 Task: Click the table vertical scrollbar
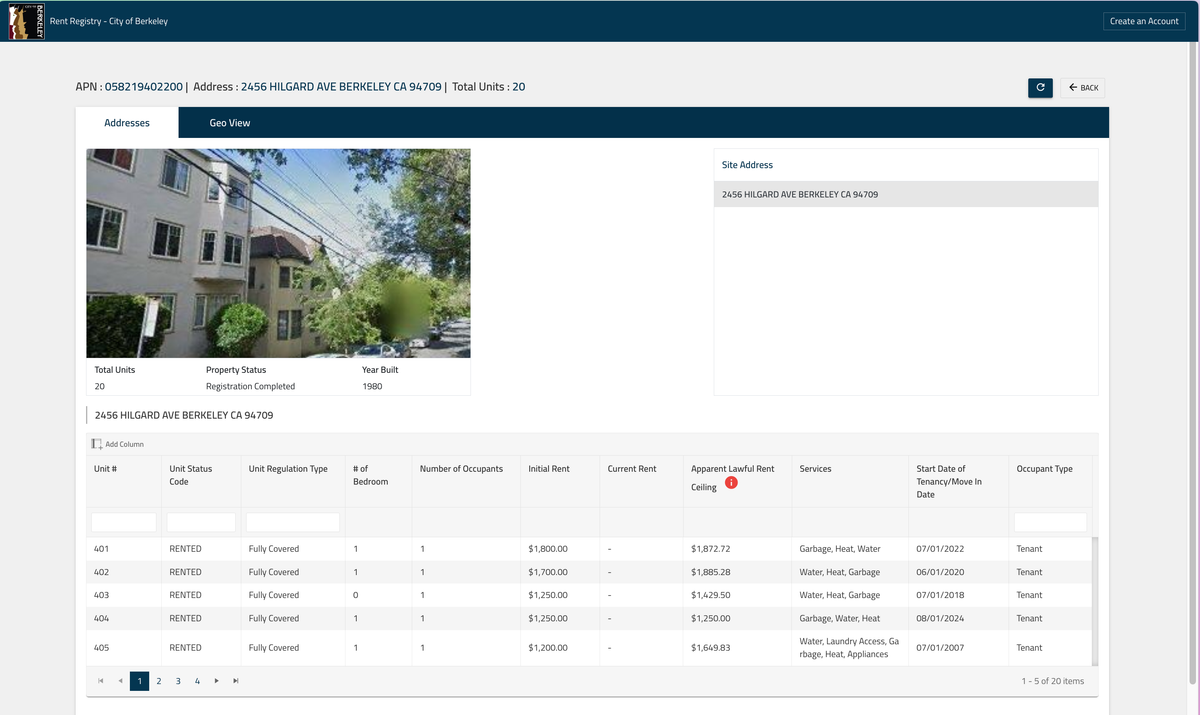pos(1095,600)
